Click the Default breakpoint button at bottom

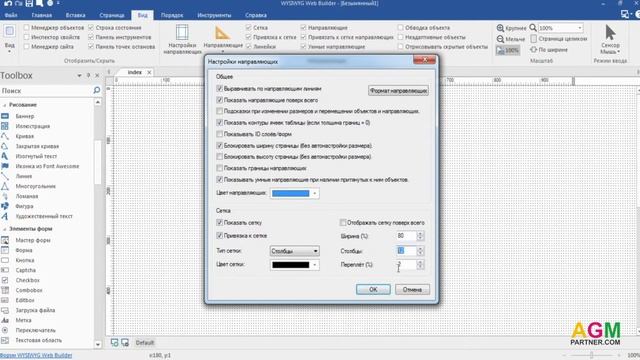tap(144, 342)
